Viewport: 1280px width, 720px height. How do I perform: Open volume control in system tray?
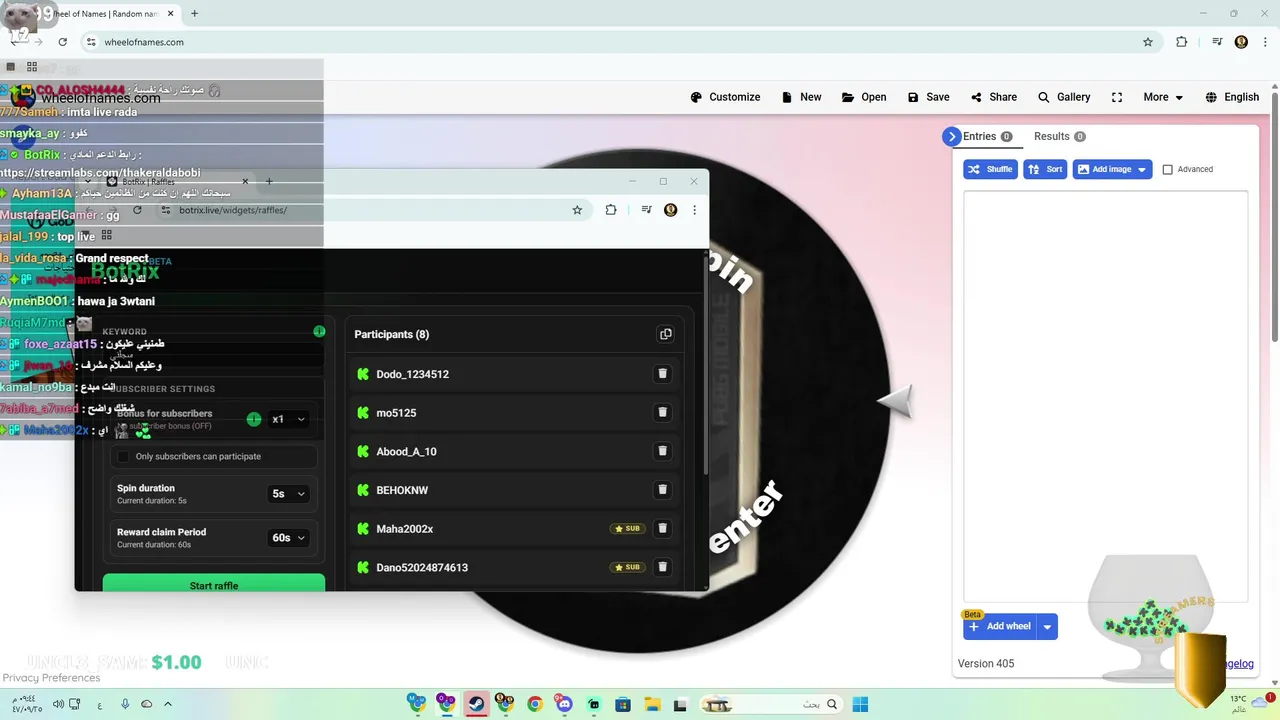pyautogui.click(x=59, y=704)
